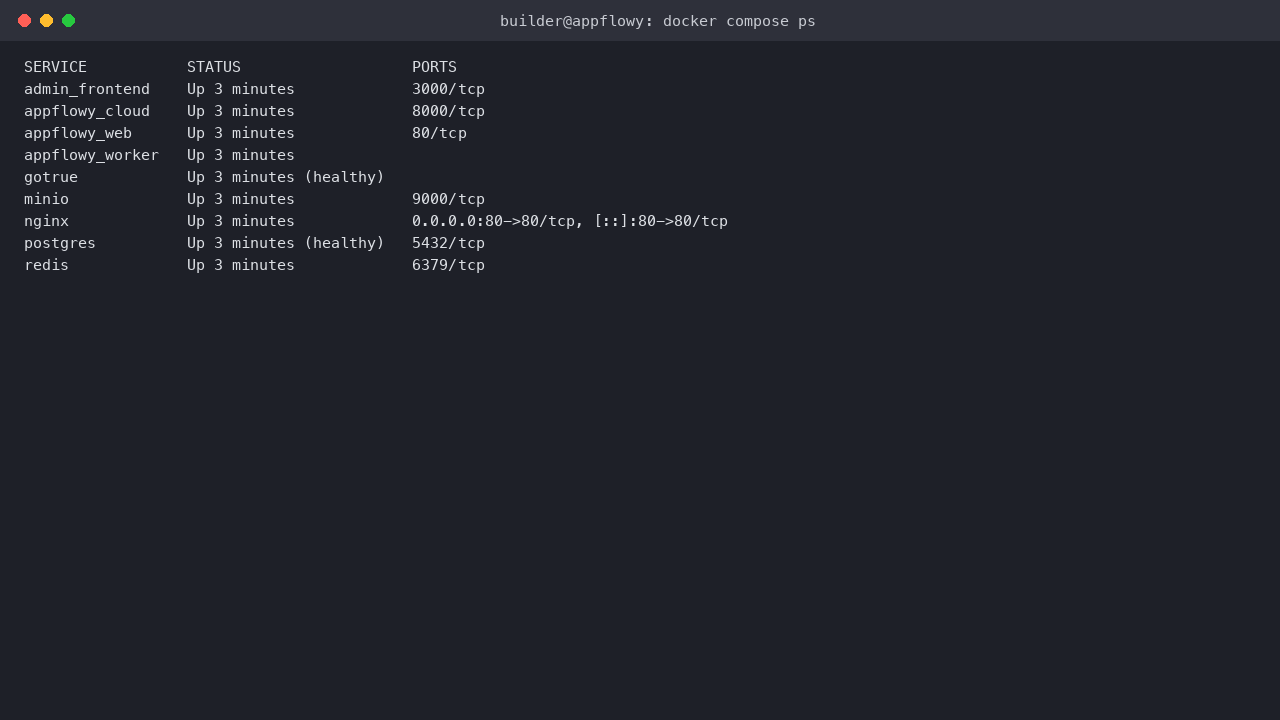Image resolution: width=1280 pixels, height=720 pixels.
Task: Select the admin_frontend service name
Action: (87, 89)
